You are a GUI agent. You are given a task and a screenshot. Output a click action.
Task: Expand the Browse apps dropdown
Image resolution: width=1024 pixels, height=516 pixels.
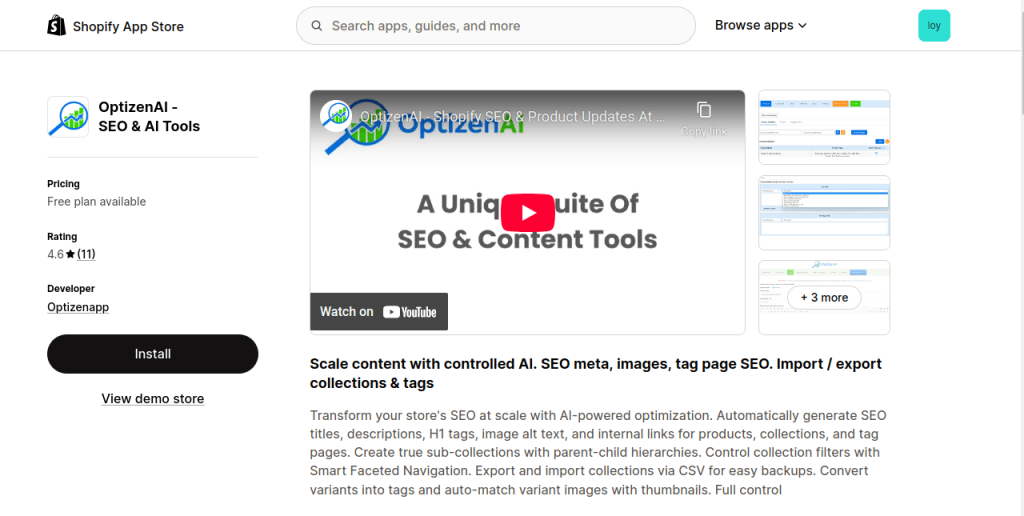pyautogui.click(x=761, y=25)
